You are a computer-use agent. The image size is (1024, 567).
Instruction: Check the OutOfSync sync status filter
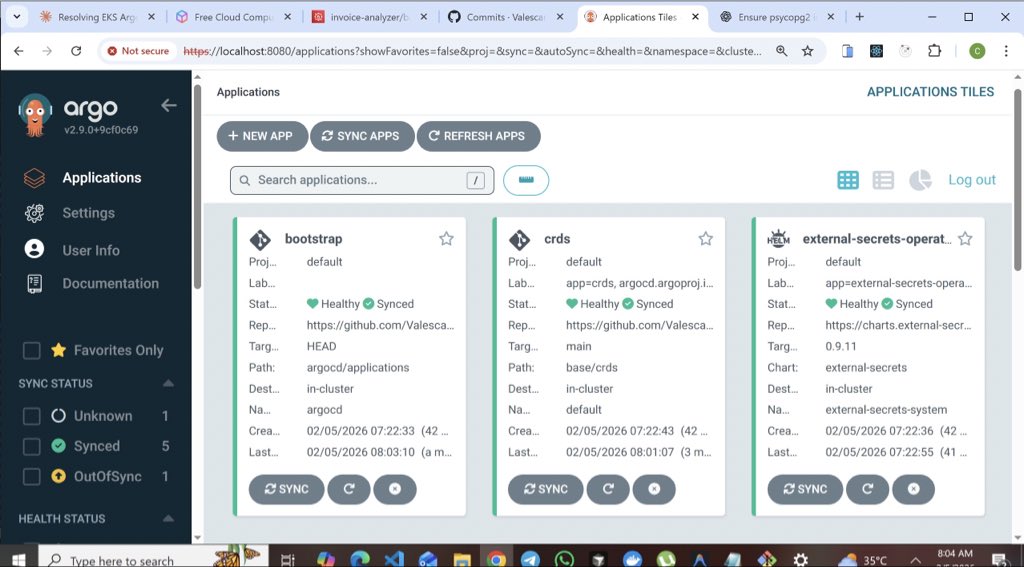[31, 477]
